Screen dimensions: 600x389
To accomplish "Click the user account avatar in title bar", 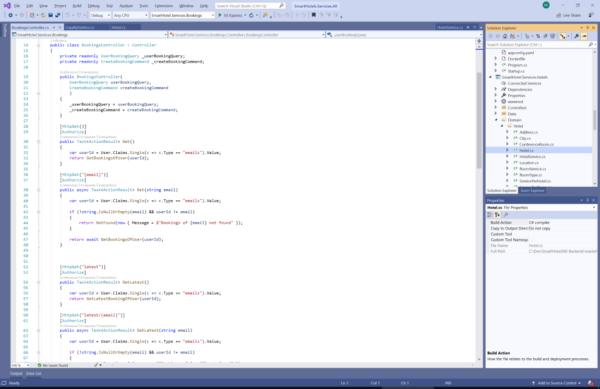I will (x=546, y=5).
